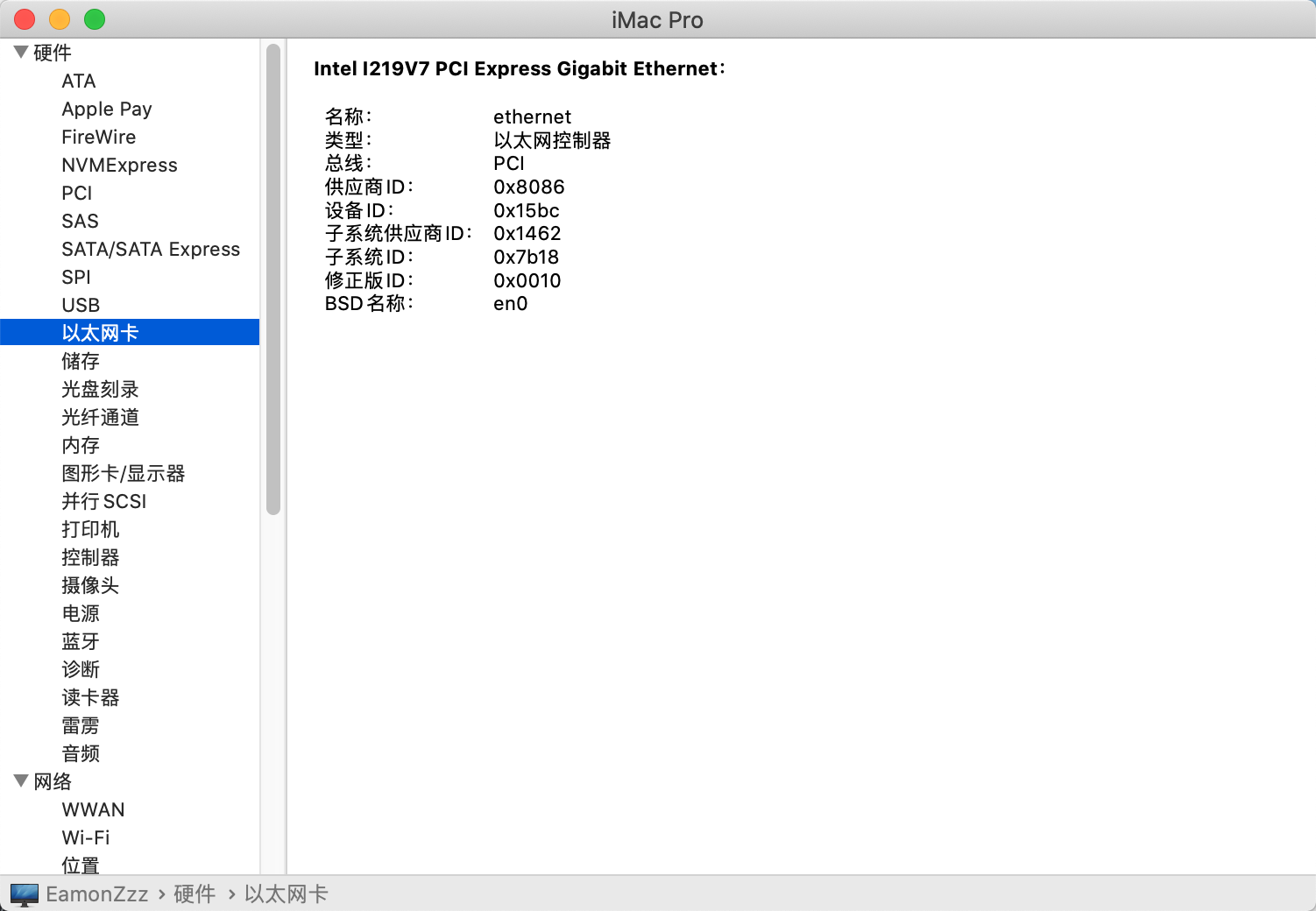Click vendor ID value 0x8086
The image size is (1316, 911).
point(529,187)
